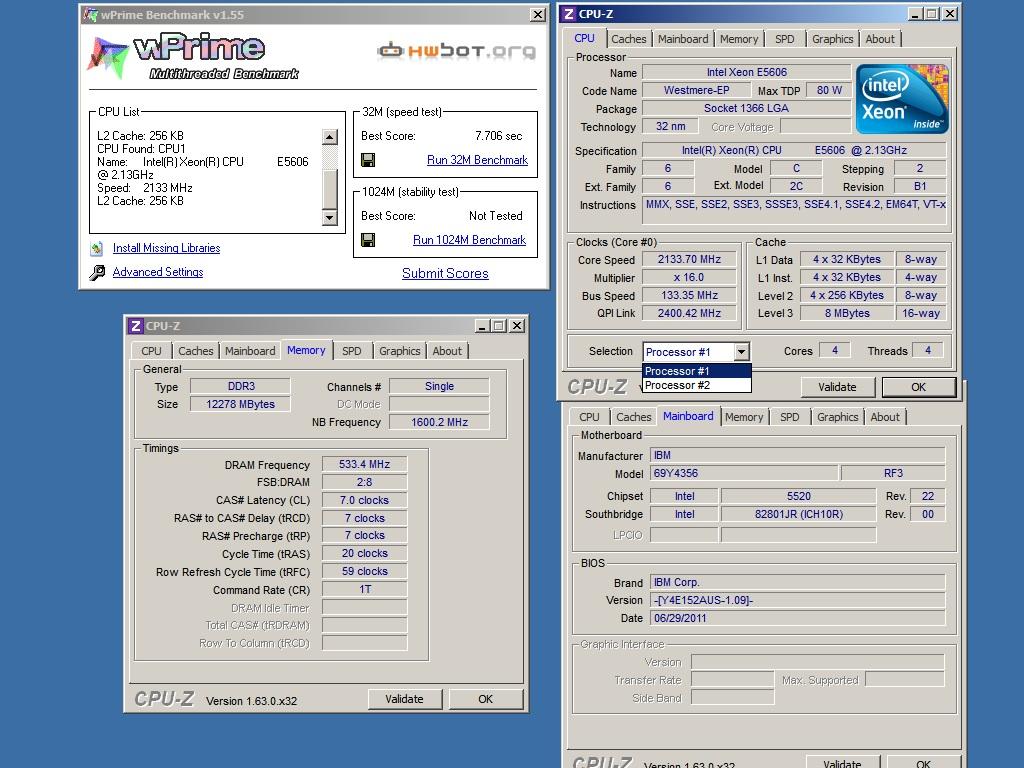Image resolution: width=1024 pixels, height=768 pixels.
Task: Click the Instructions field listing MMX, SSE
Action: [795, 210]
